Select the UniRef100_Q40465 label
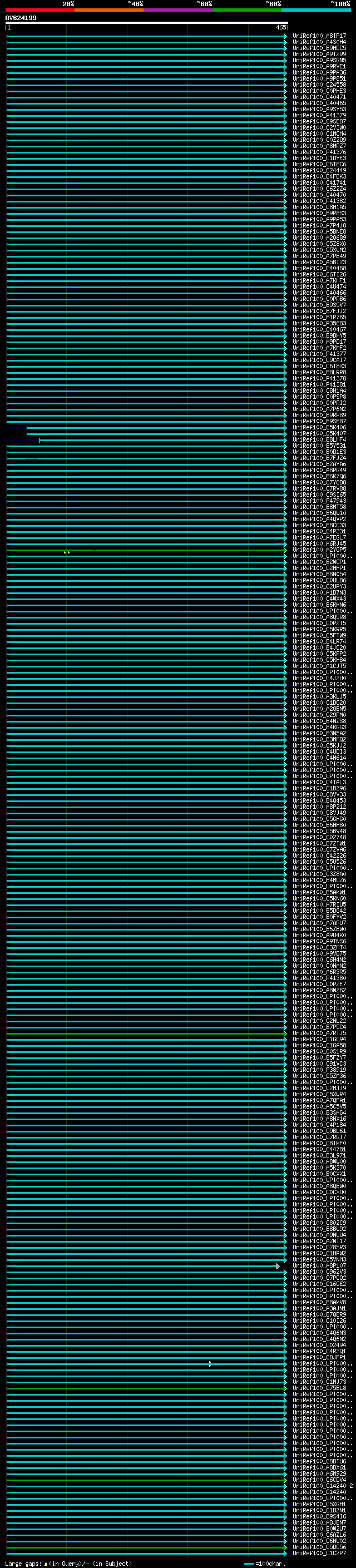Viewport: 356px width, 1568px height. coord(319,103)
